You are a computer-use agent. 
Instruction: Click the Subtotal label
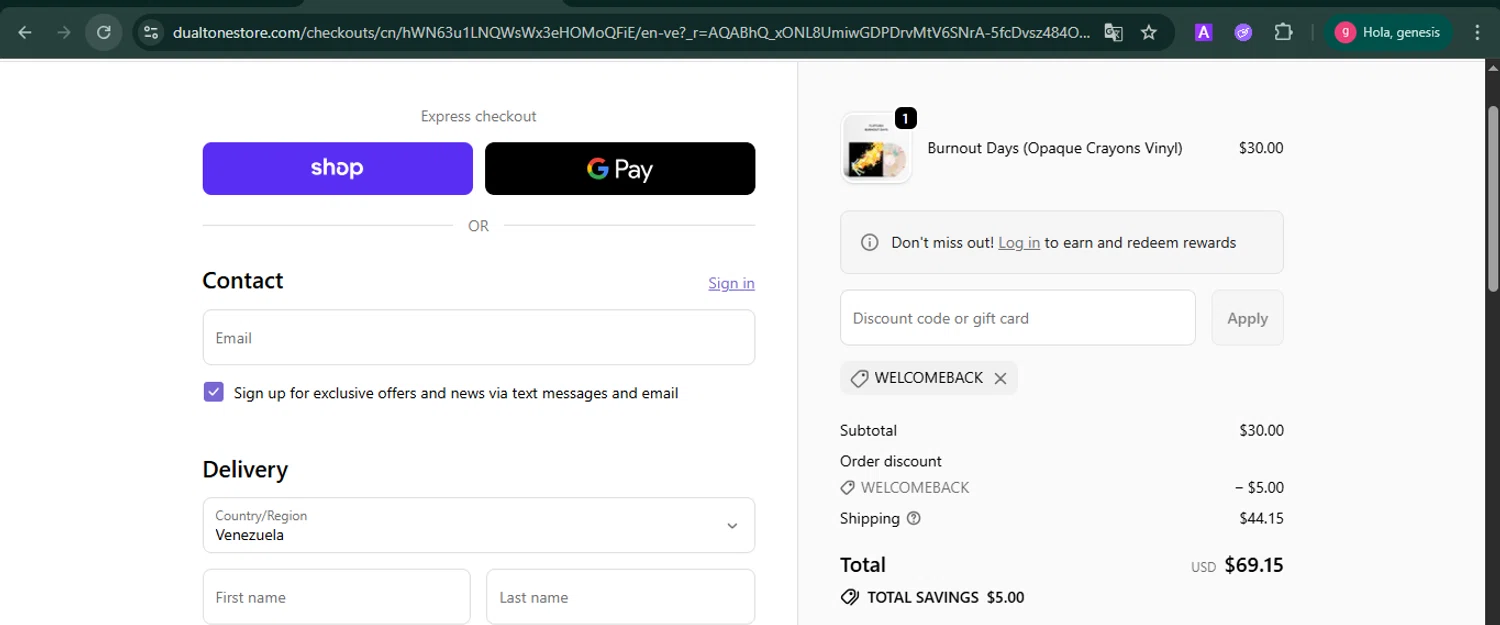point(868,430)
